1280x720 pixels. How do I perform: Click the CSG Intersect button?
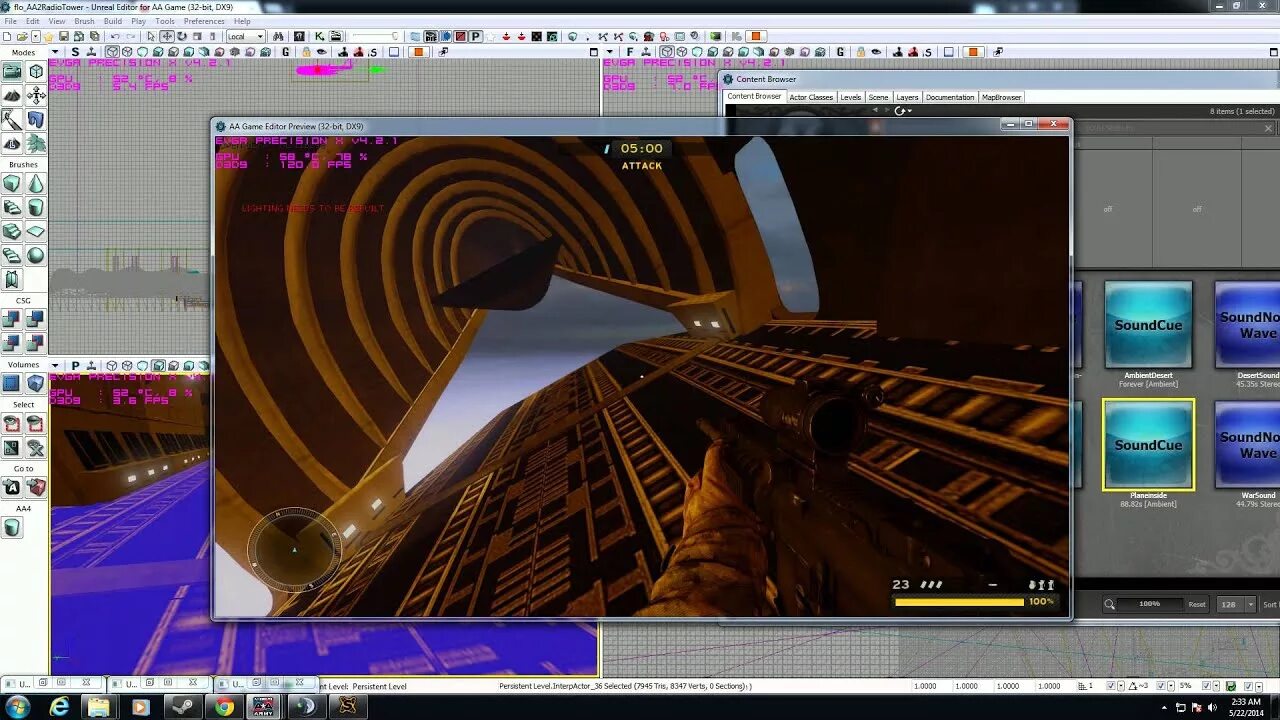pyautogui.click(x=12, y=344)
